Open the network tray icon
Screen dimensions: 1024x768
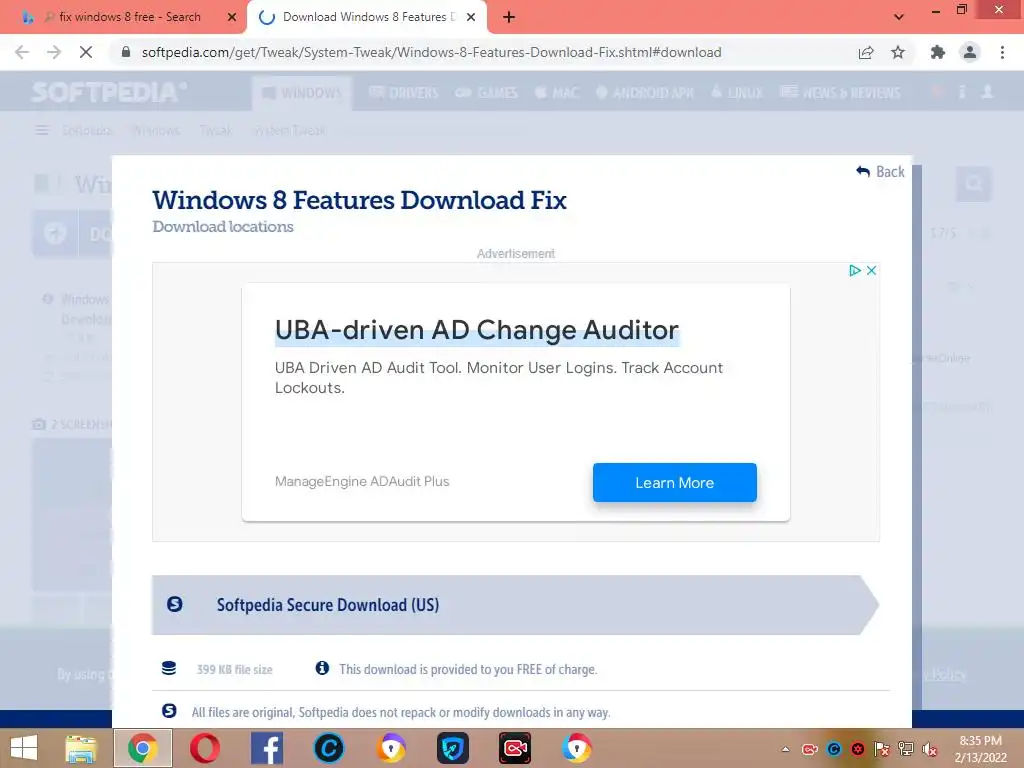tap(906, 749)
